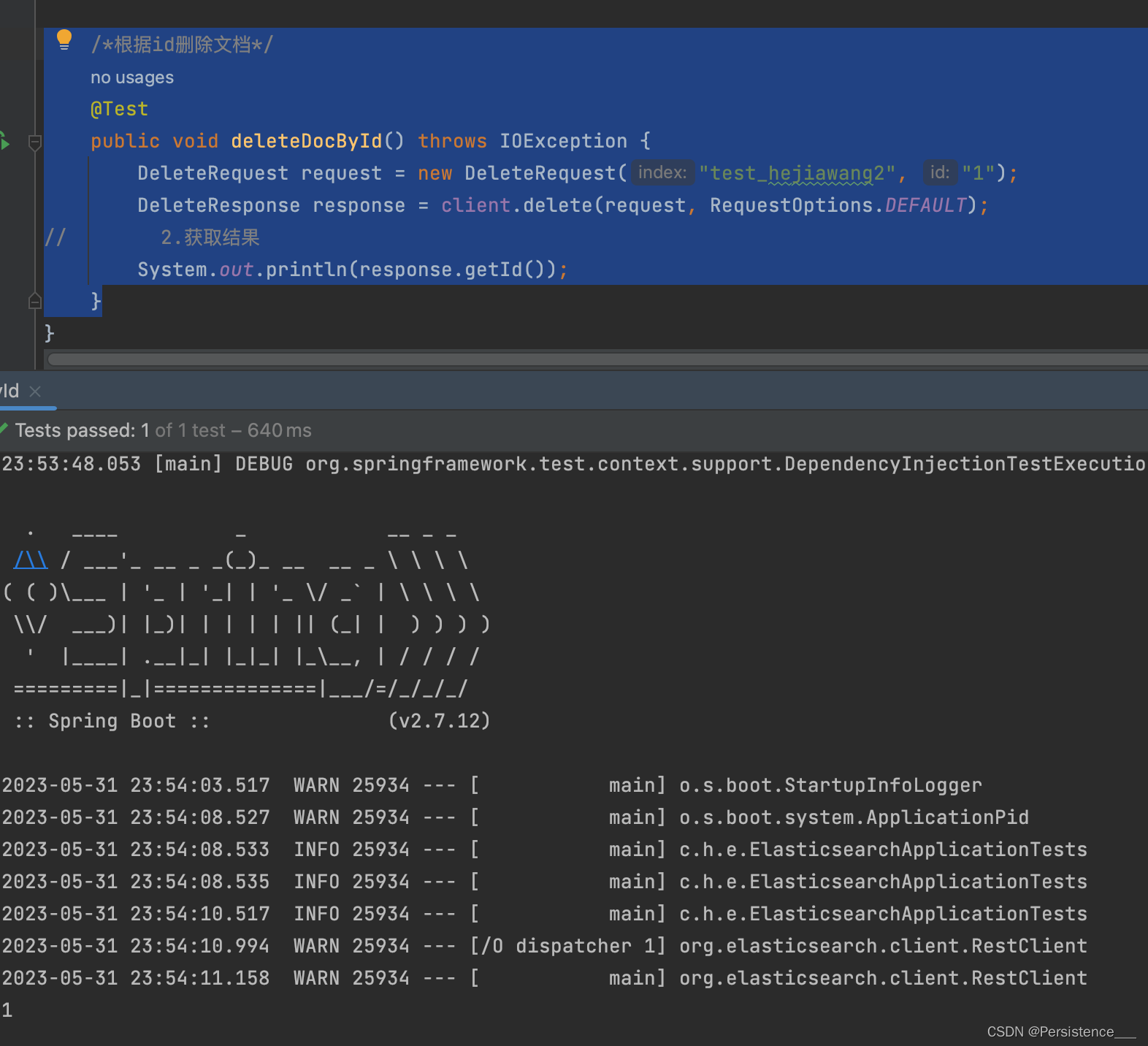1148x1046 pixels.
Task: Click the ApplicationPid log line
Action: [x=516, y=817]
